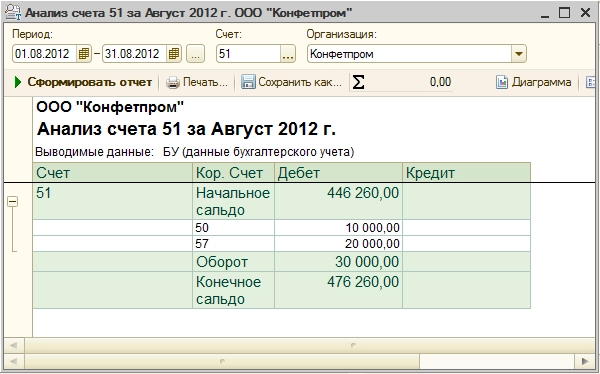600x374 pixels.
Task: Run Сформировать отчет
Action: pos(83,82)
